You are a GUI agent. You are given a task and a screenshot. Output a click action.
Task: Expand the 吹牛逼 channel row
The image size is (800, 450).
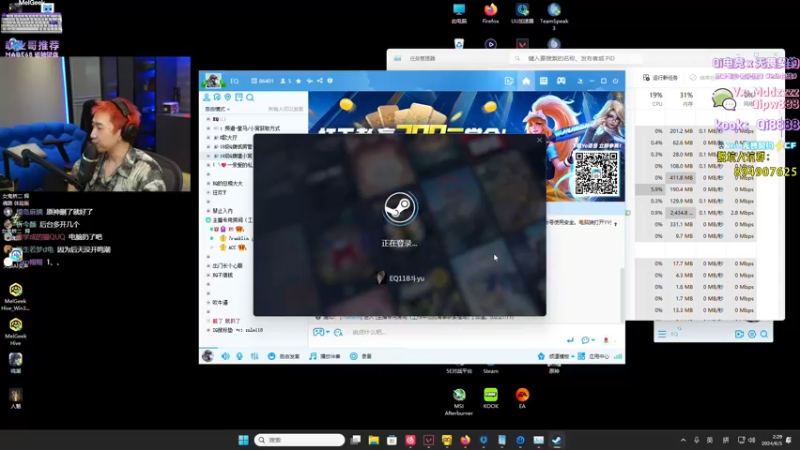pos(208,303)
